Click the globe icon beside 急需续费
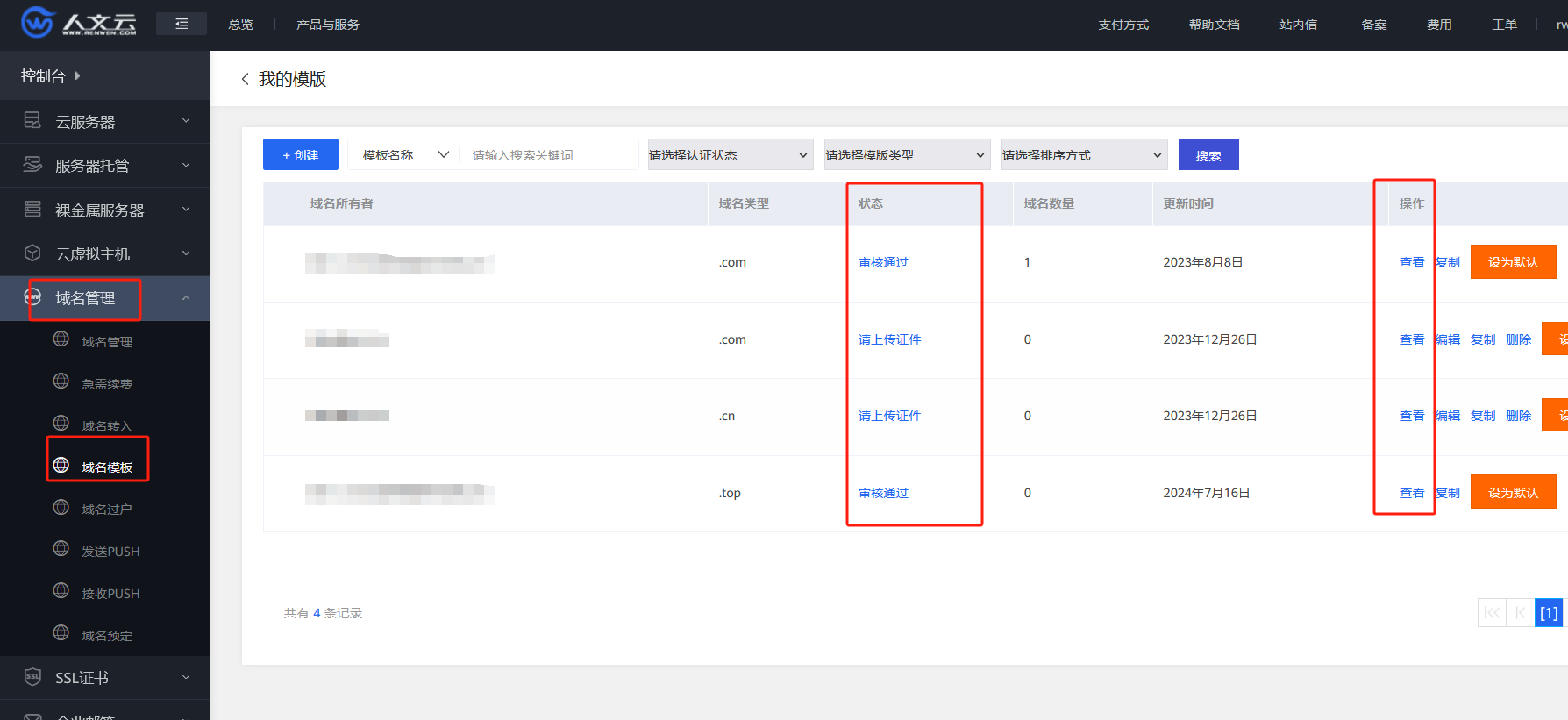This screenshot has width=1568, height=720. pyautogui.click(x=61, y=381)
